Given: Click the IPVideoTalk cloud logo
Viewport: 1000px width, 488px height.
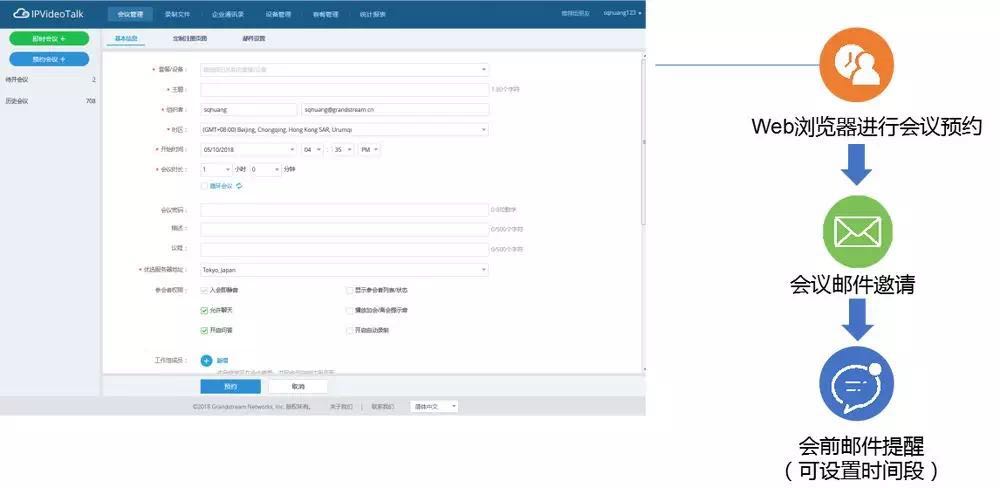Looking at the screenshot, I should pos(48,13).
